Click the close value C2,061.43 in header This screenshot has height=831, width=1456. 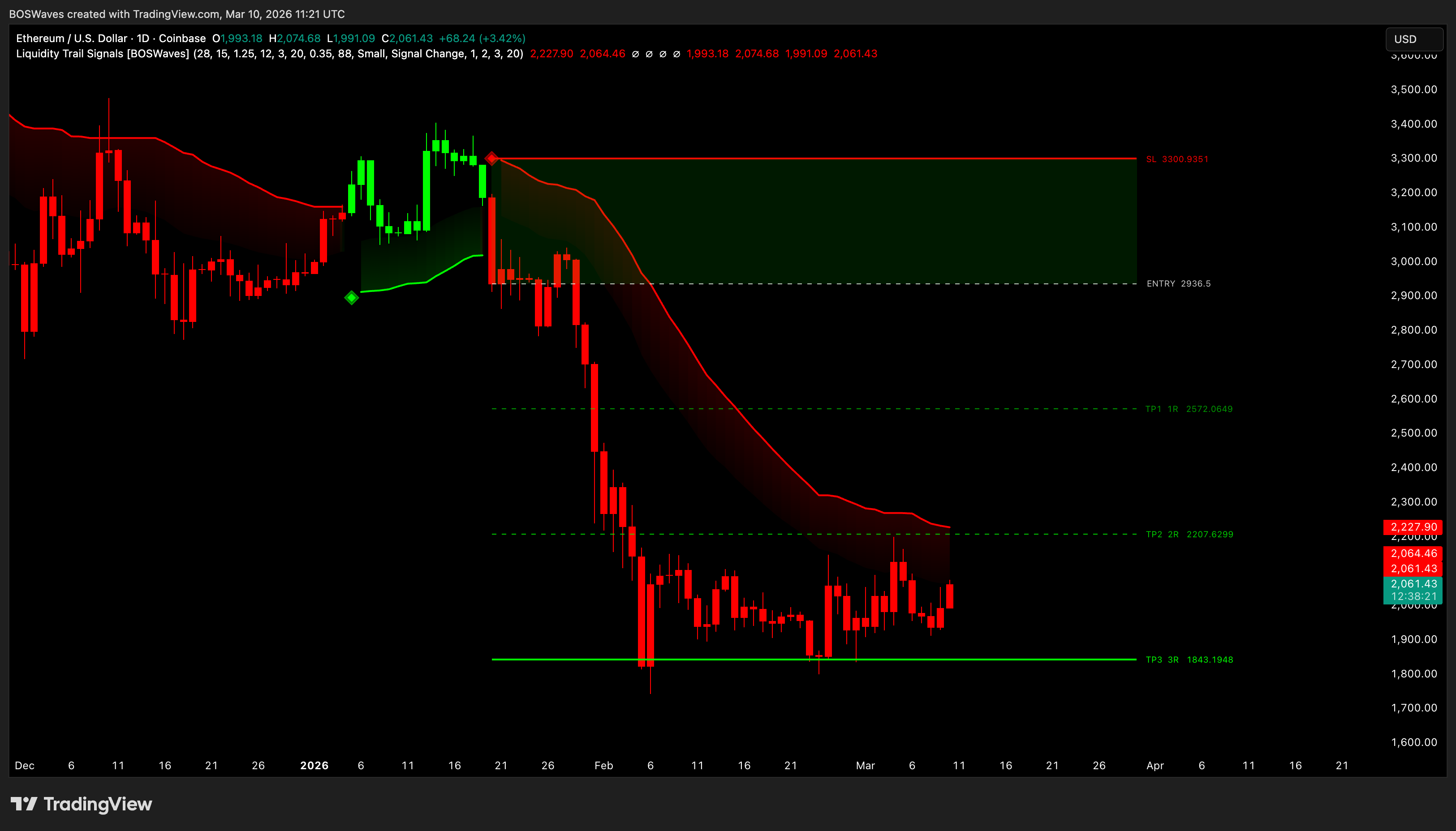click(407, 38)
